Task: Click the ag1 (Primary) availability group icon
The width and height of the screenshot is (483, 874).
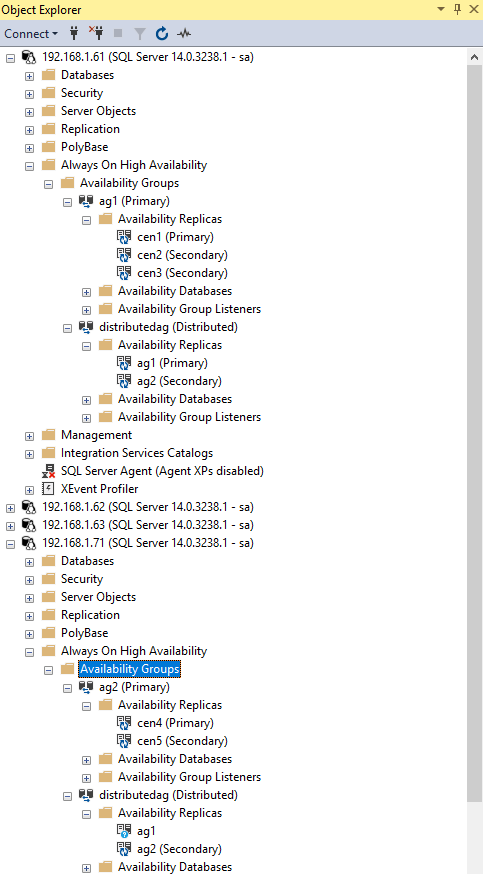Action: (86, 201)
